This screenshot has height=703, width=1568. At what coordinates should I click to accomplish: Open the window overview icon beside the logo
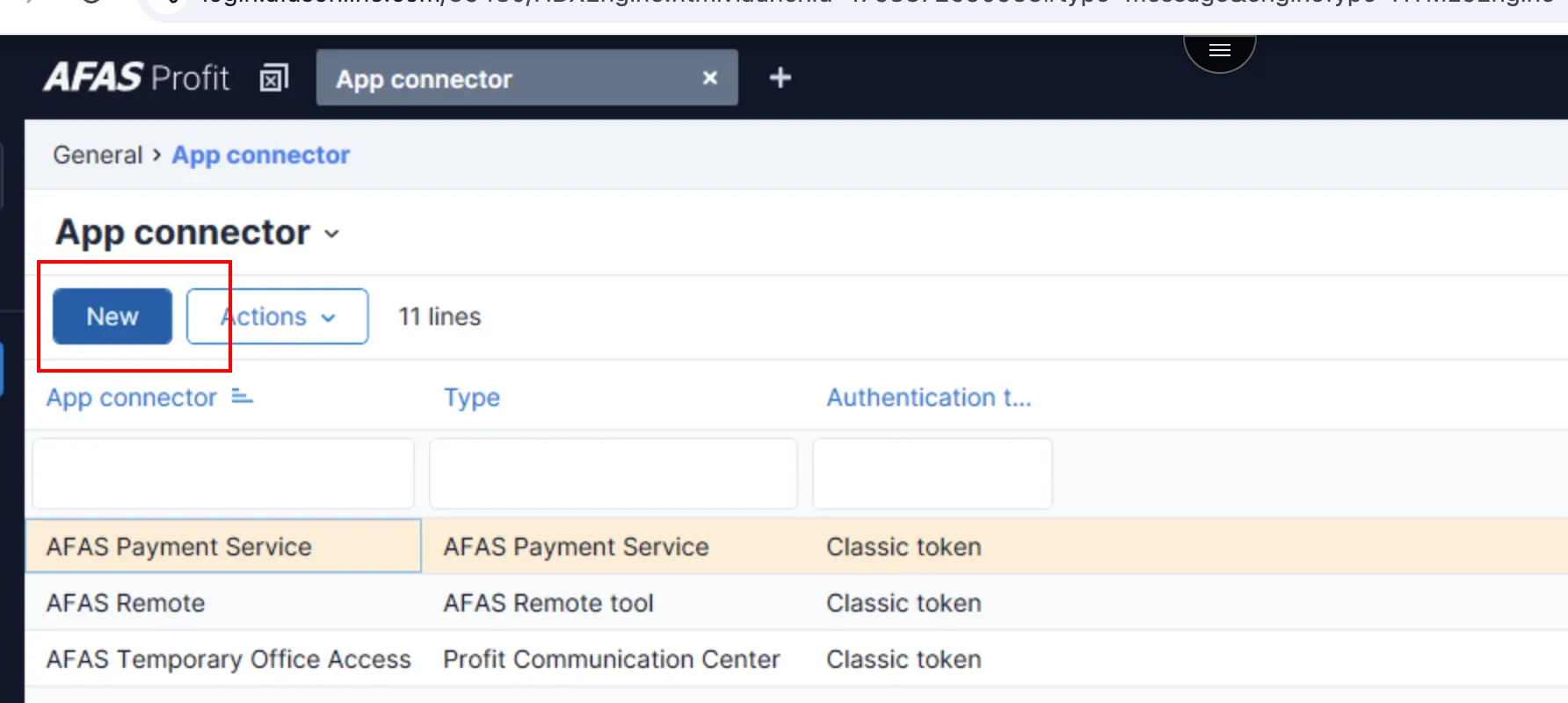[x=273, y=78]
